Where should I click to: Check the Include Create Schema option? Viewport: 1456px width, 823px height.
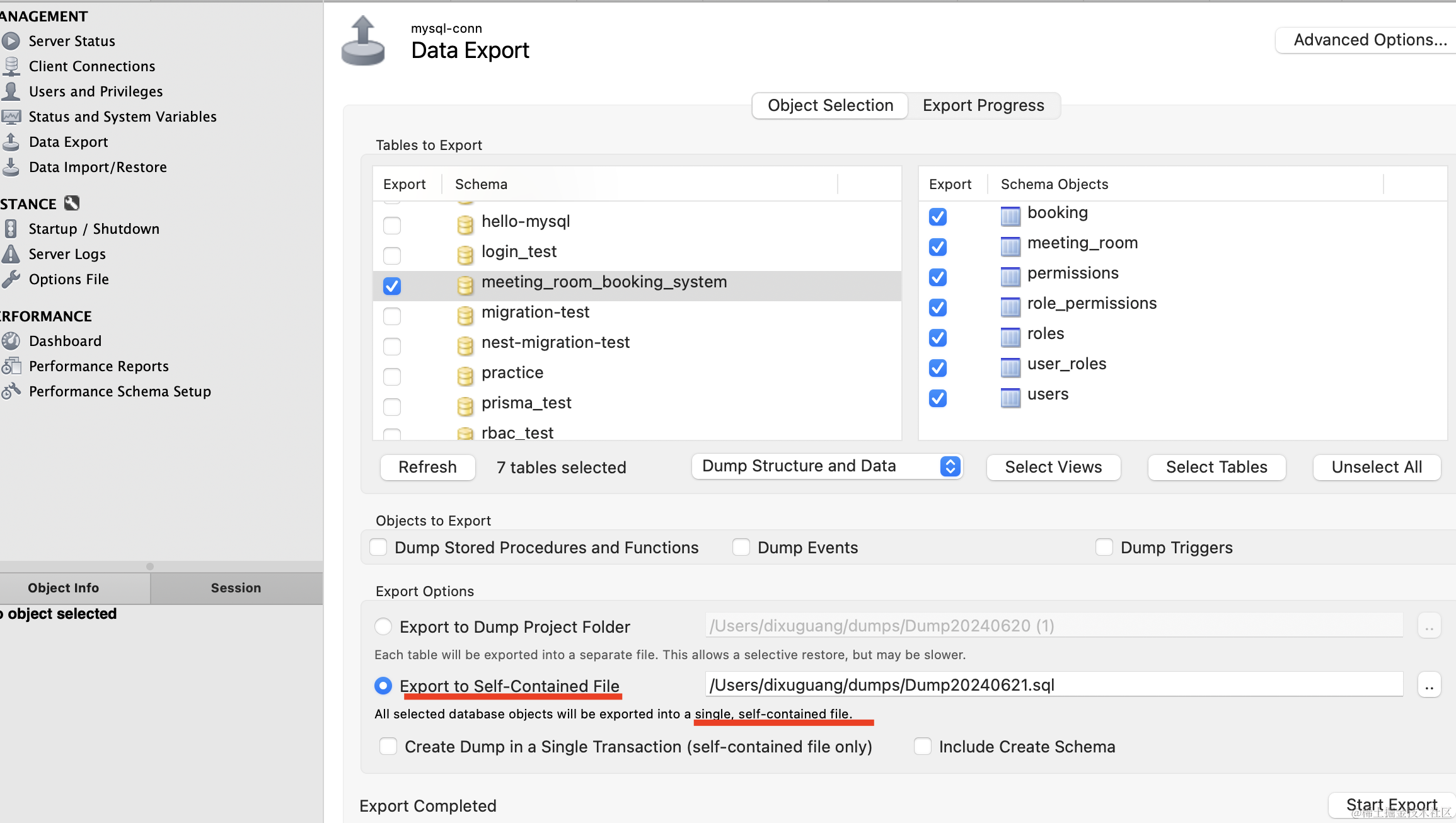tap(923, 746)
